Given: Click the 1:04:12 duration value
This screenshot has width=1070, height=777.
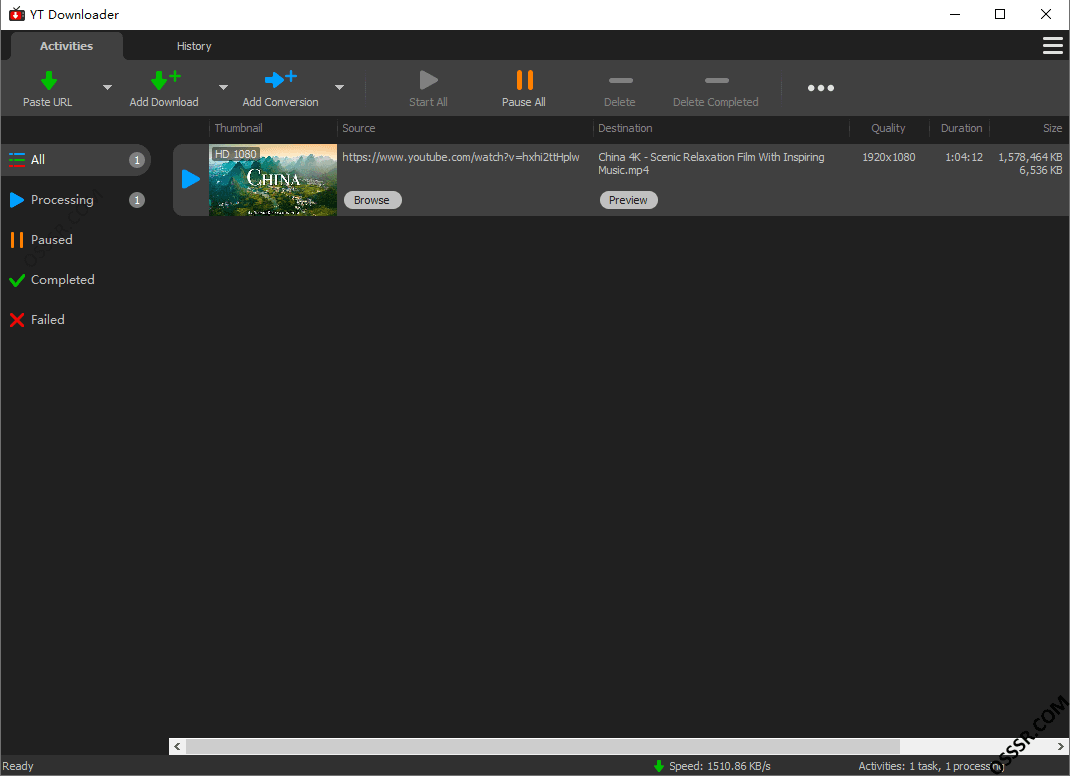Looking at the screenshot, I should [964, 158].
